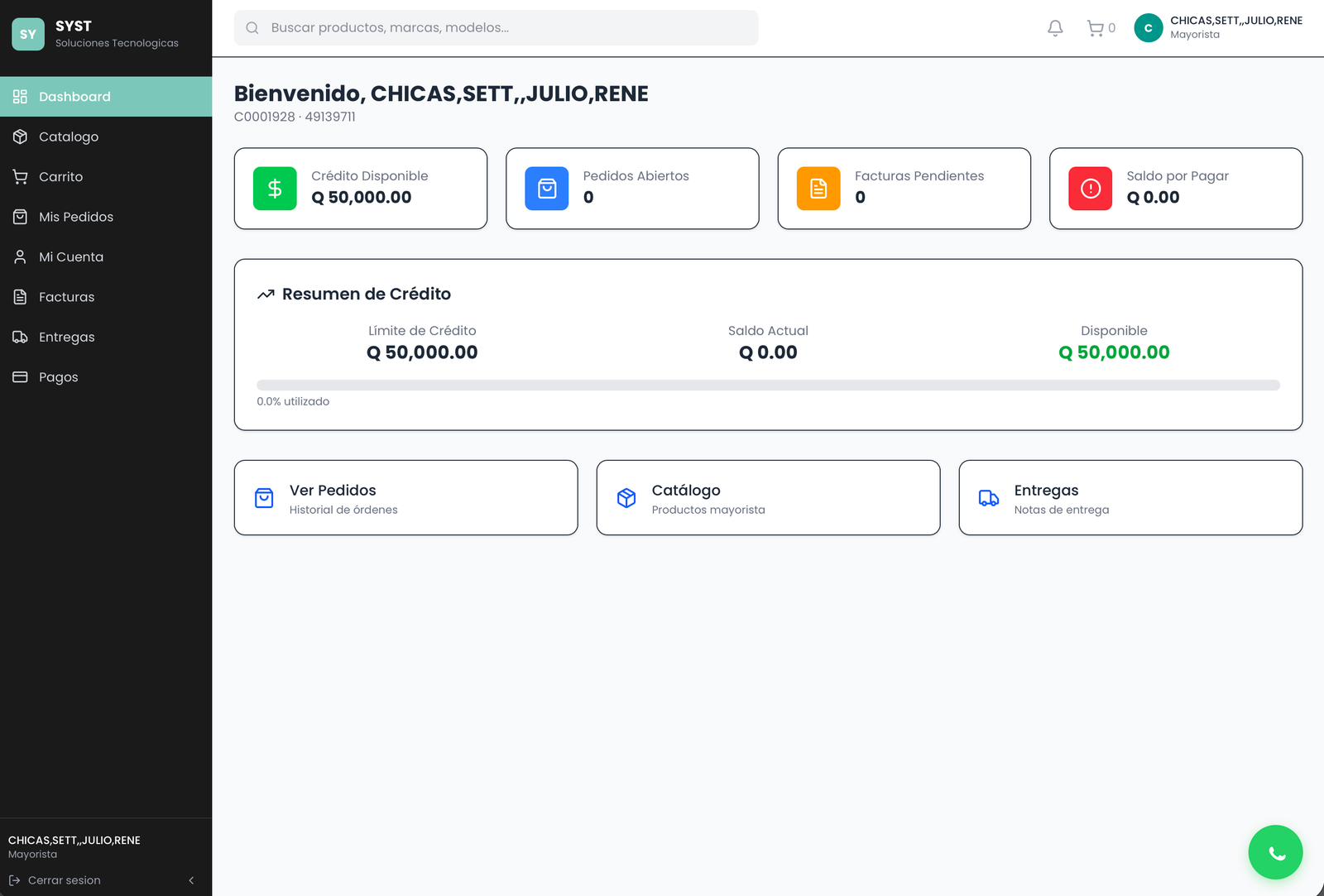Click the credit utilization progress bar
This screenshot has width=1324, height=896.
click(768, 384)
